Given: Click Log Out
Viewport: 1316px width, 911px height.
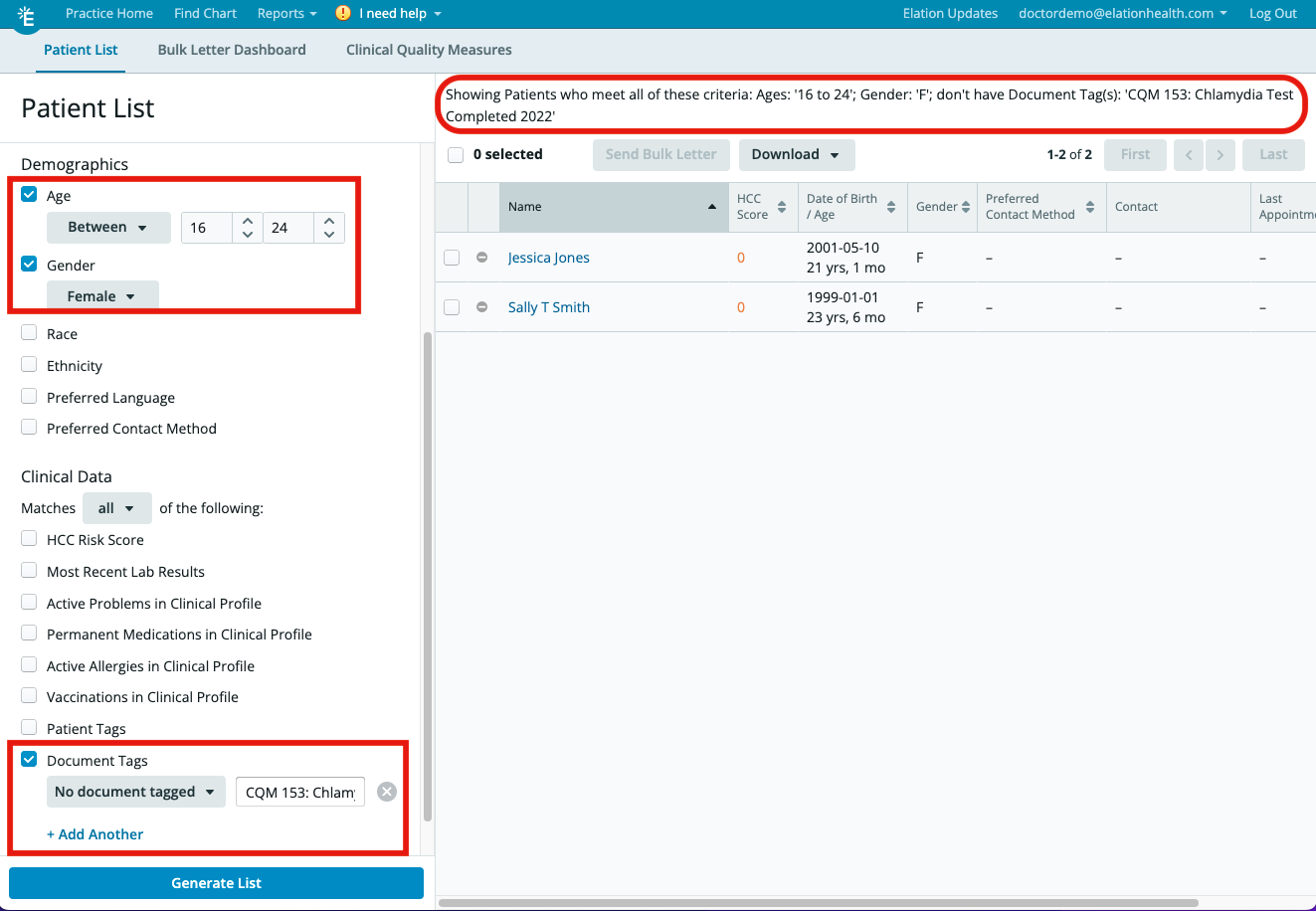Looking at the screenshot, I should click(1273, 13).
